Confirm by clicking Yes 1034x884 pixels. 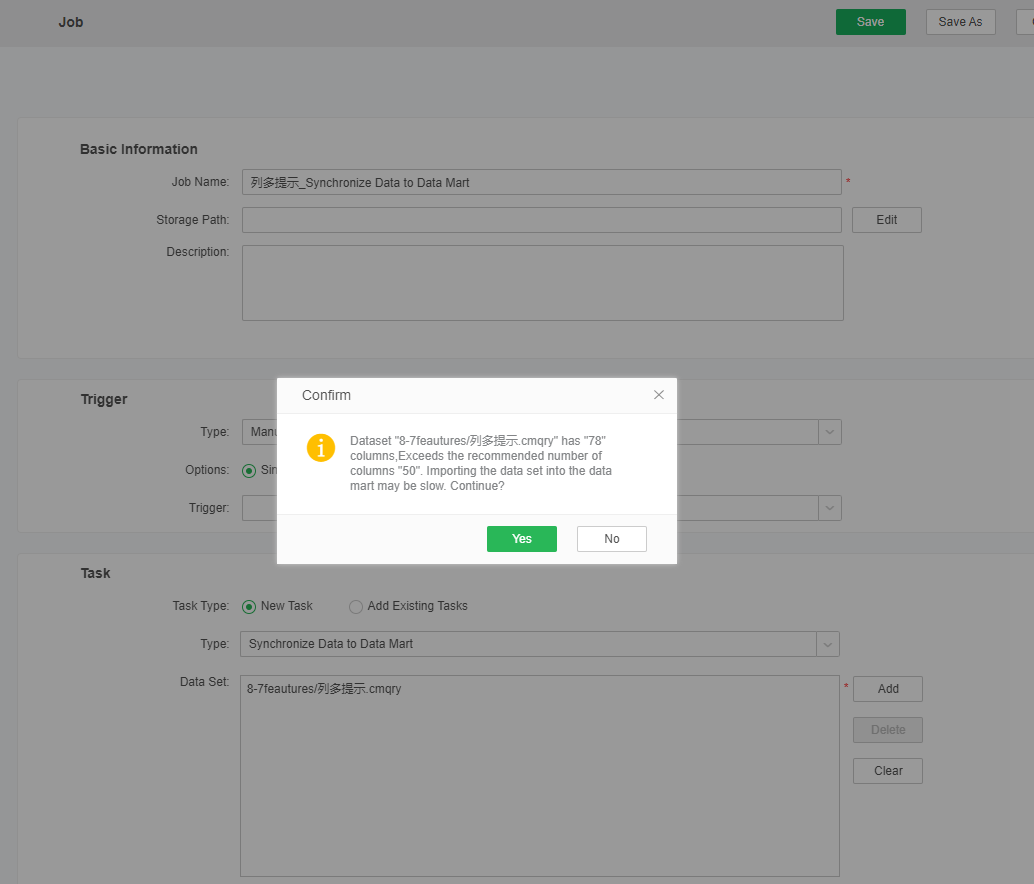coord(521,539)
